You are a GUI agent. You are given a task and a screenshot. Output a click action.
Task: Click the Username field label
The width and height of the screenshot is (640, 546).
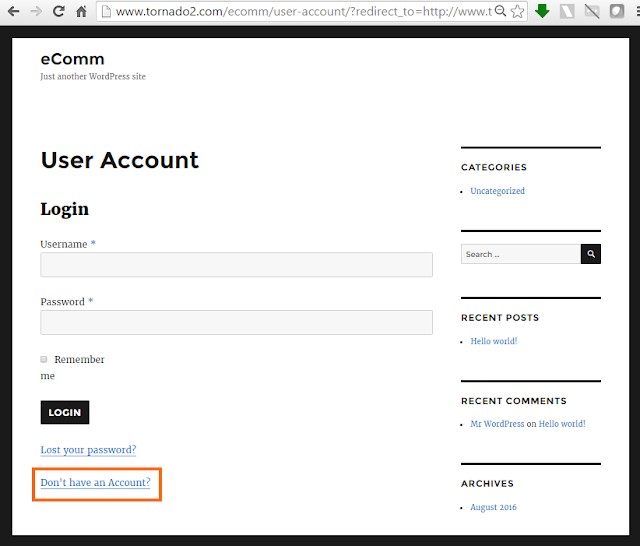pyautogui.click(x=64, y=244)
